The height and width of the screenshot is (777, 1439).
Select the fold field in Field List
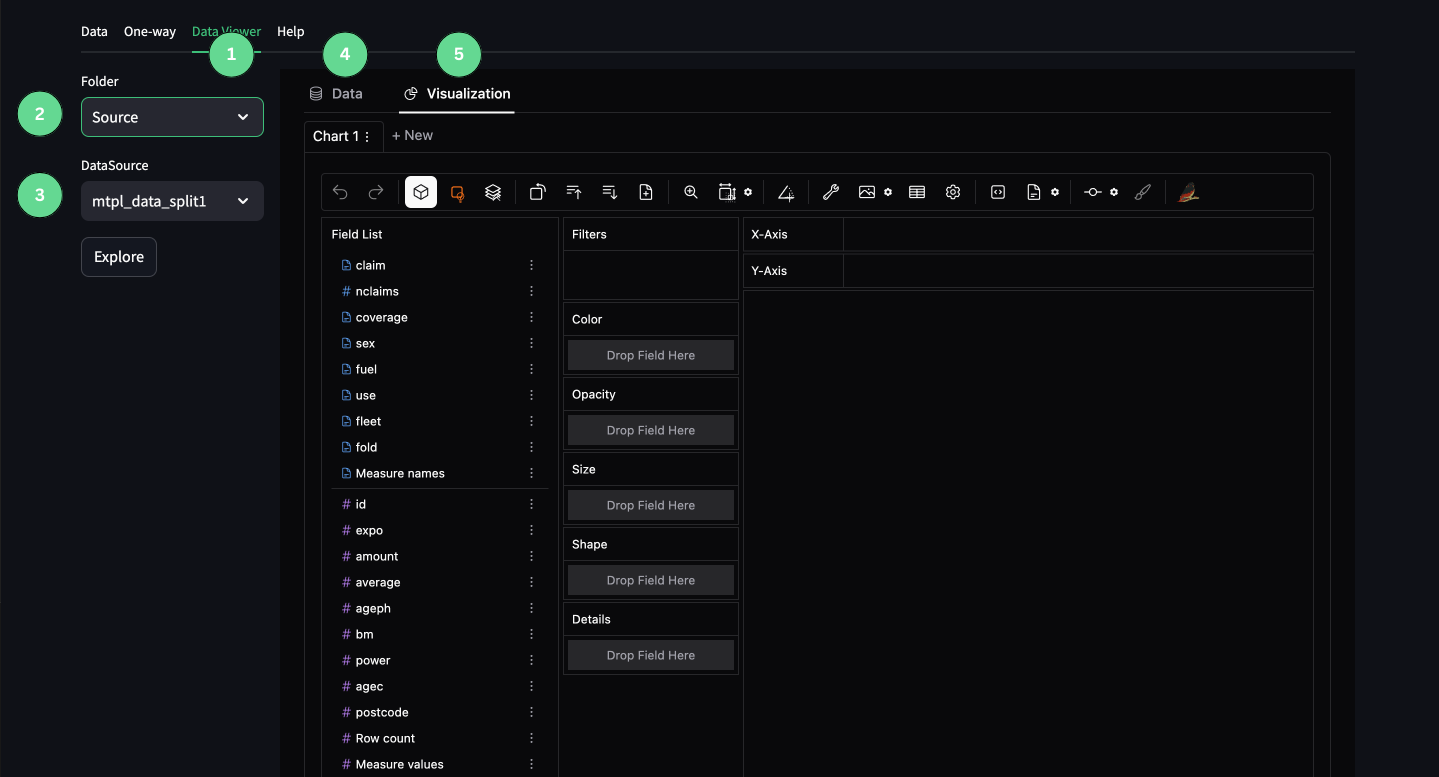pos(438,447)
